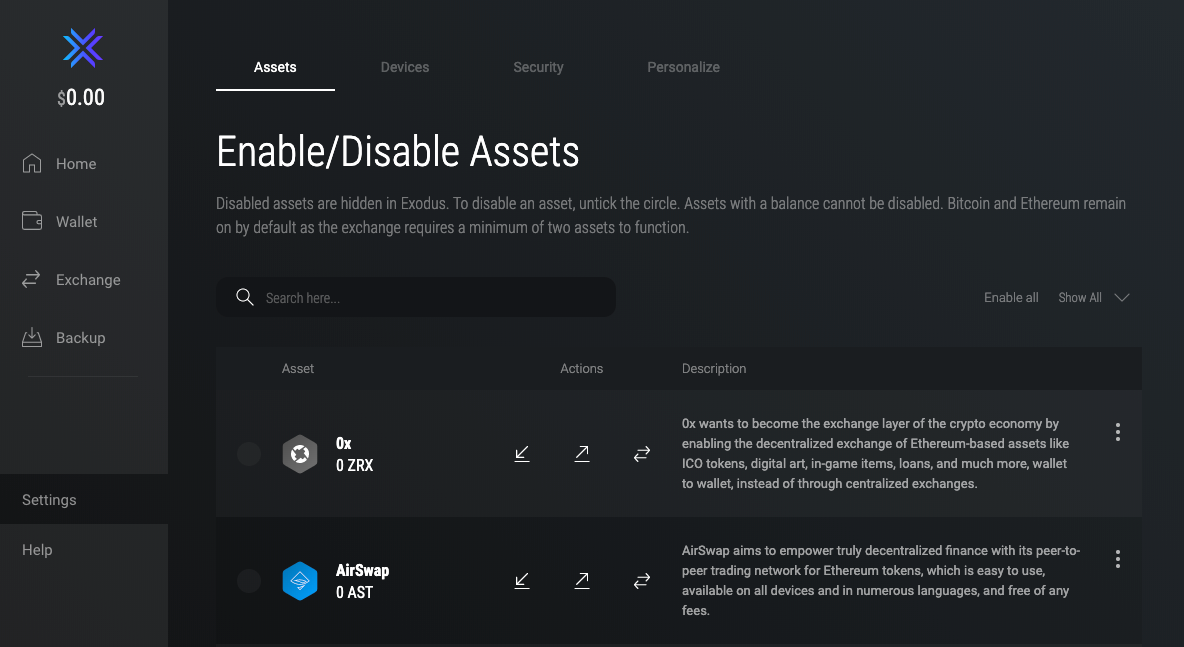Click the exchange arrows for AirSwap
Image resolution: width=1184 pixels, height=647 pixels.
coord(642,581)
